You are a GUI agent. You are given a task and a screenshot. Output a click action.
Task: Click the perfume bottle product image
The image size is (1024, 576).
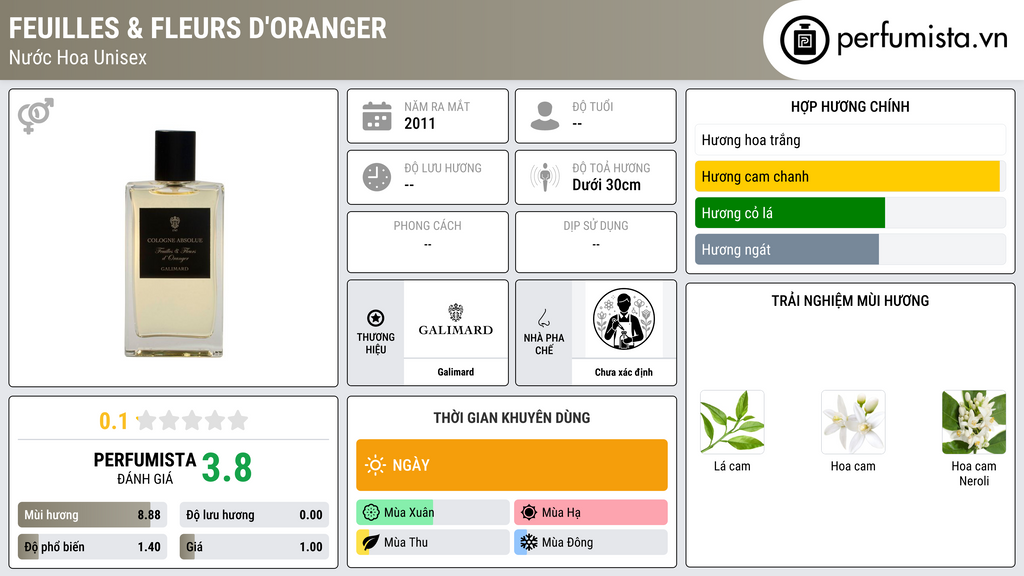tap(174, 244)
